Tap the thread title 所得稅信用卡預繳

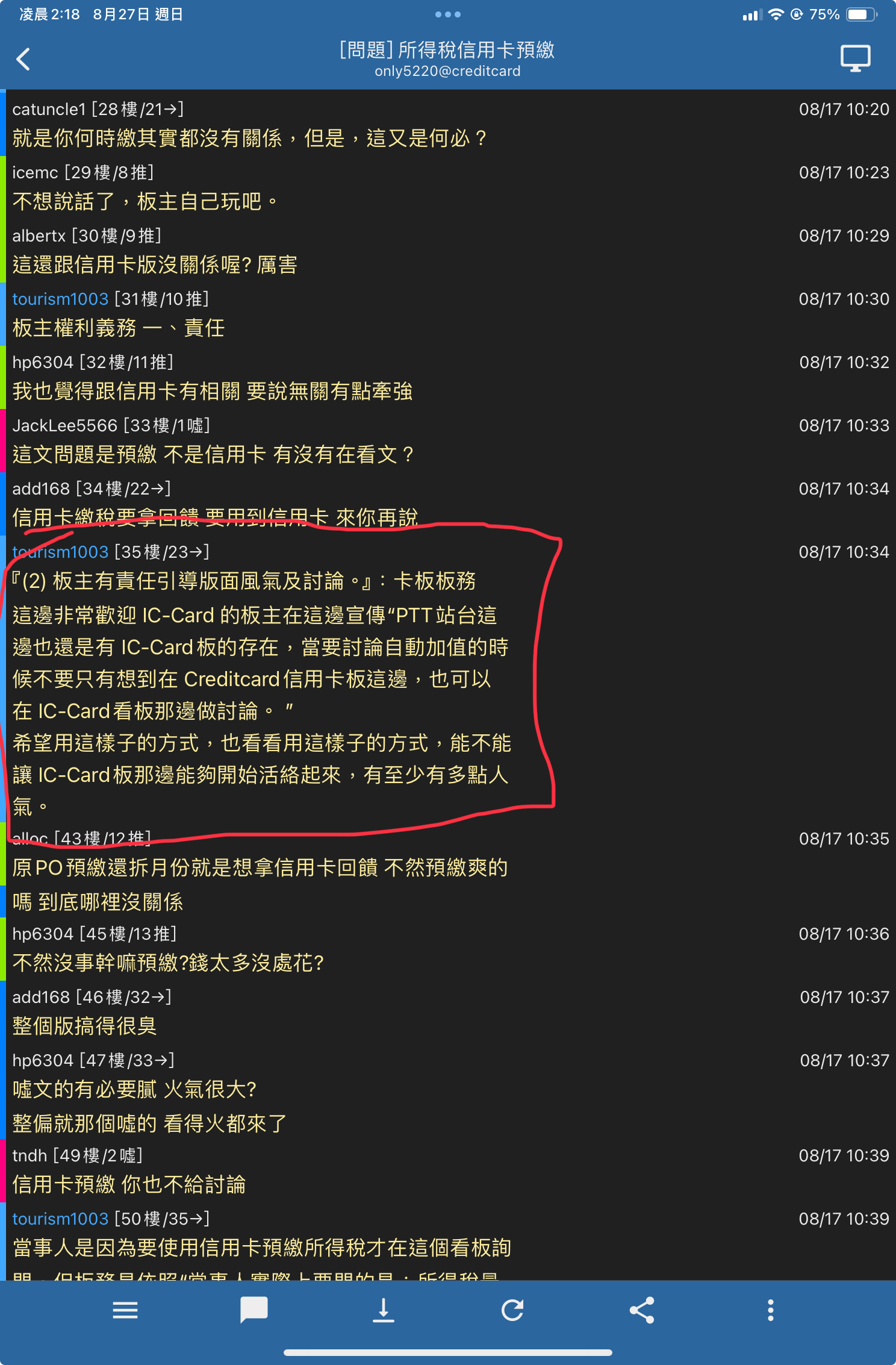coord(447,49)
